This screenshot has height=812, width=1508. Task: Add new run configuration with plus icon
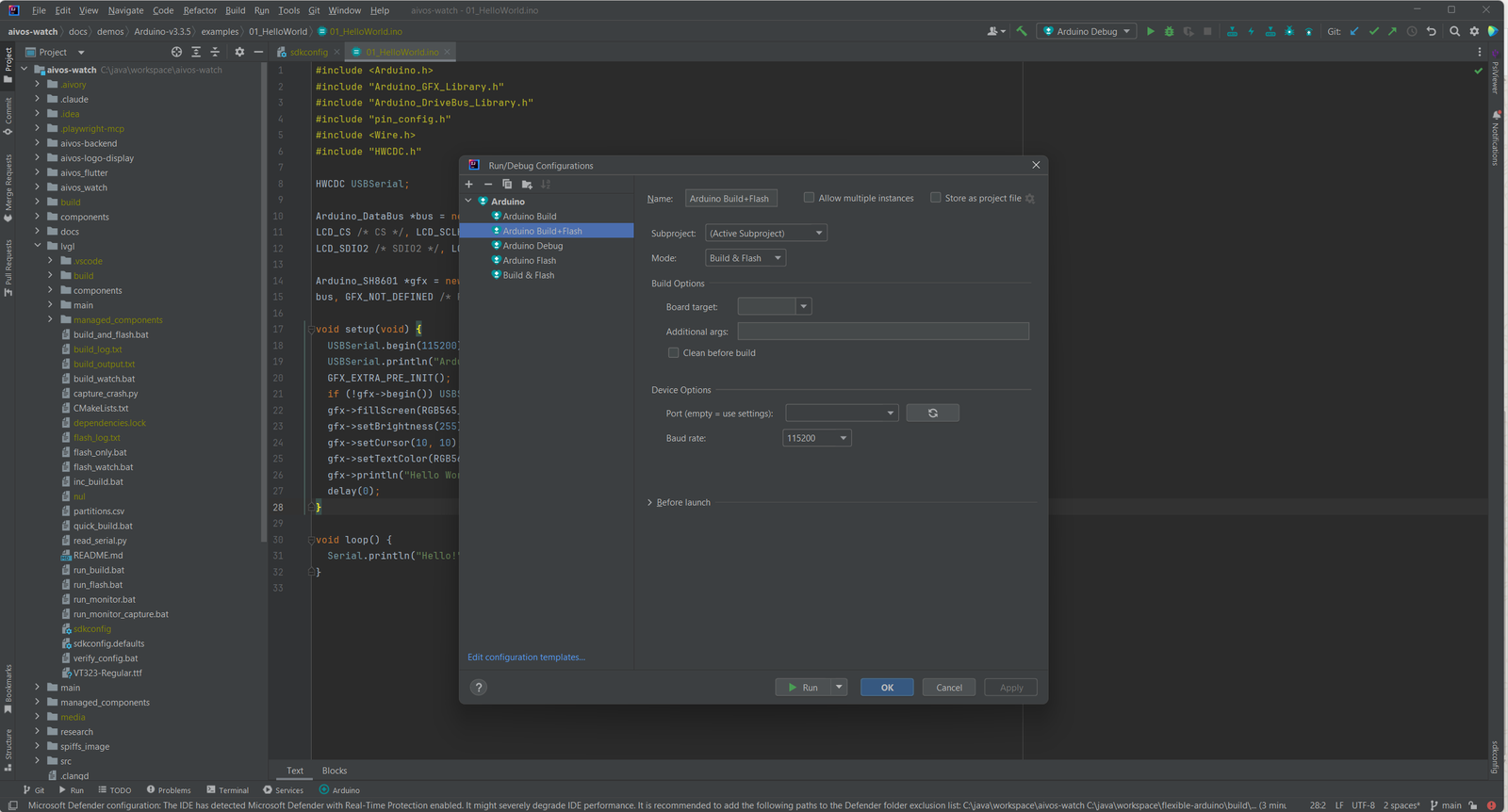tap(468, 185)
